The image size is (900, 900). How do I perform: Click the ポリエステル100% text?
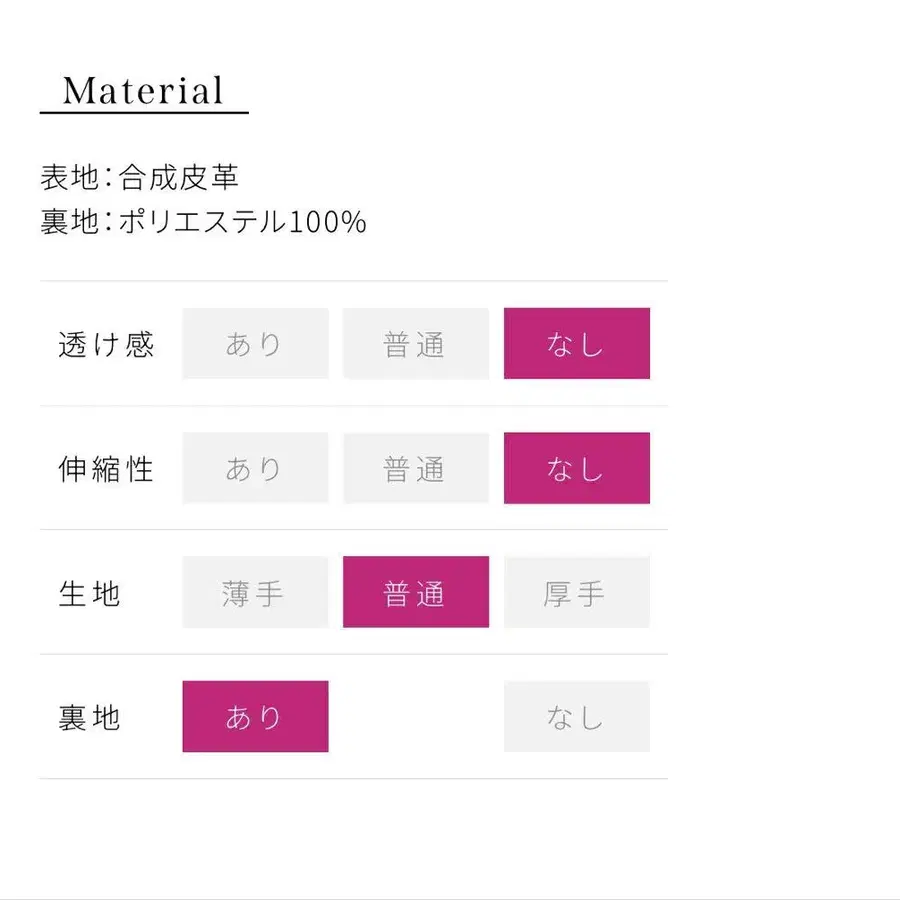(243, 221)
